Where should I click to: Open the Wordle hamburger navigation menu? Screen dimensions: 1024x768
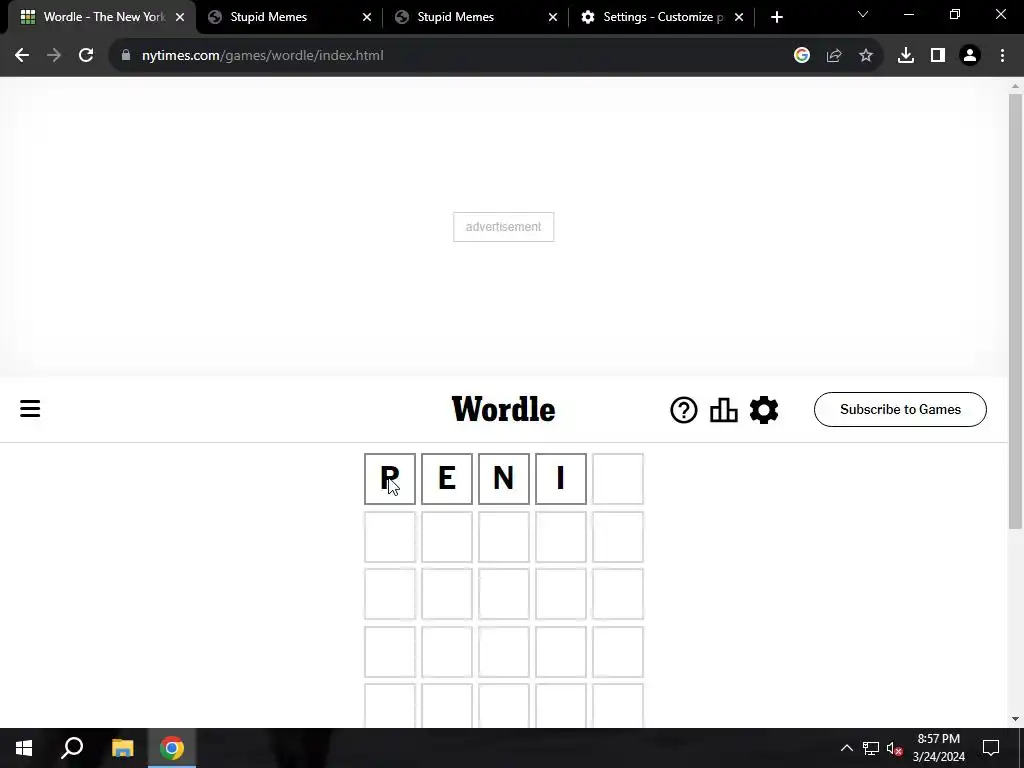[x=30, y=409]
